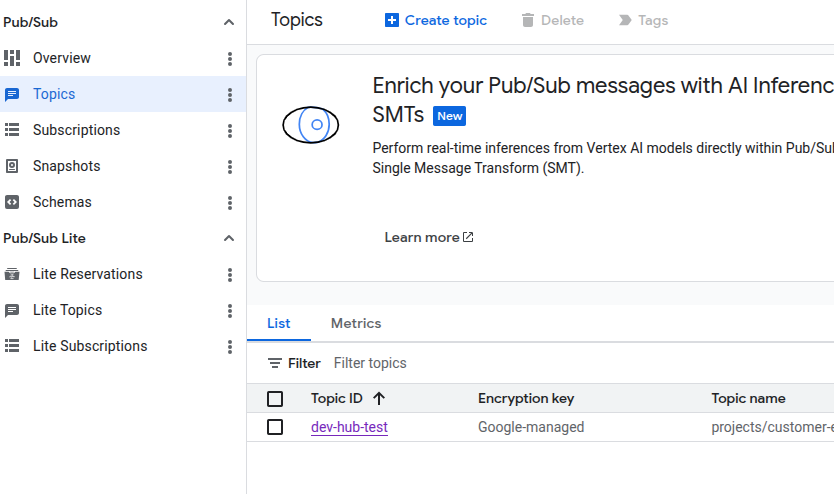
Task: Go to Subscriptions in the sidebar
Action: click(77, 130)
